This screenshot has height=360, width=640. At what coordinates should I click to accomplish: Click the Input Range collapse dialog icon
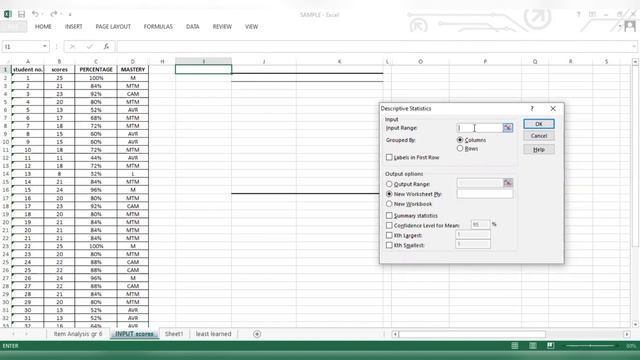(x=507, y=128)
